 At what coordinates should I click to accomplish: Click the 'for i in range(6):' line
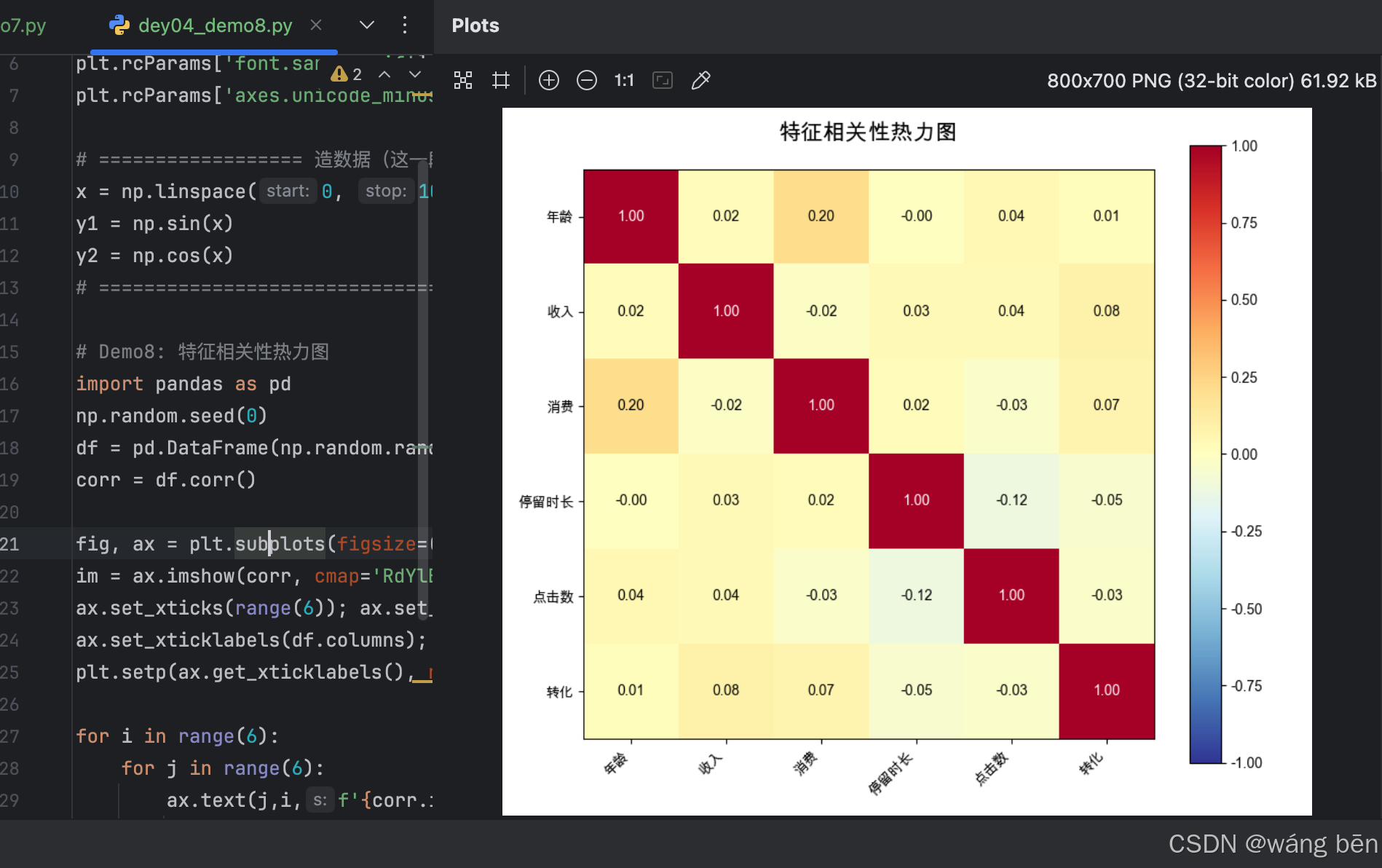tap(178, 736)
